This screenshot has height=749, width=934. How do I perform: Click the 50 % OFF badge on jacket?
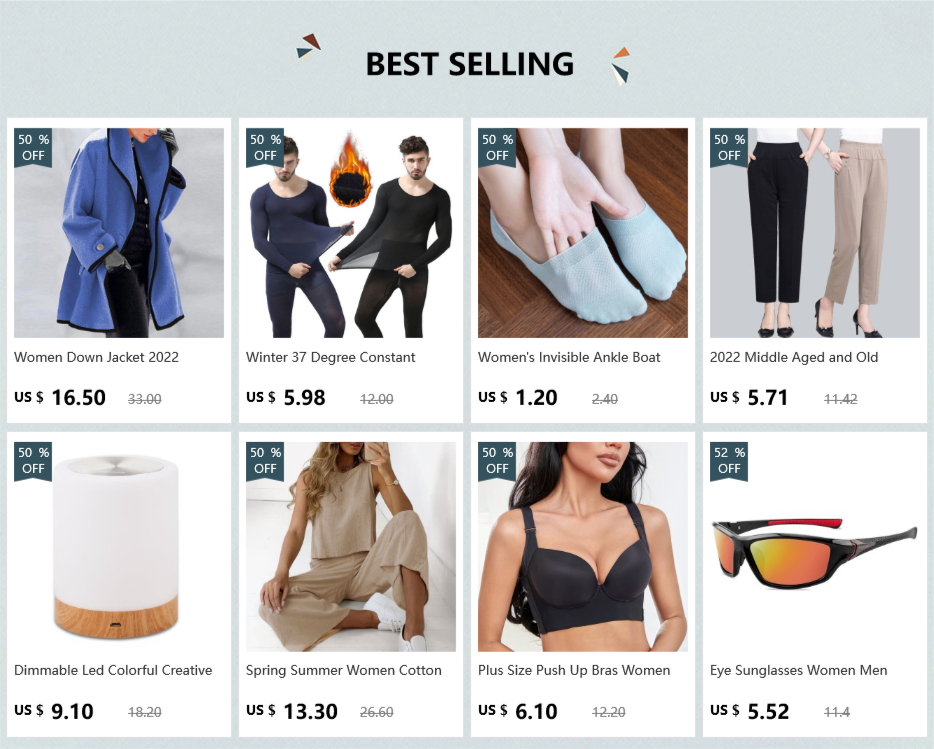tap(33, 147)
